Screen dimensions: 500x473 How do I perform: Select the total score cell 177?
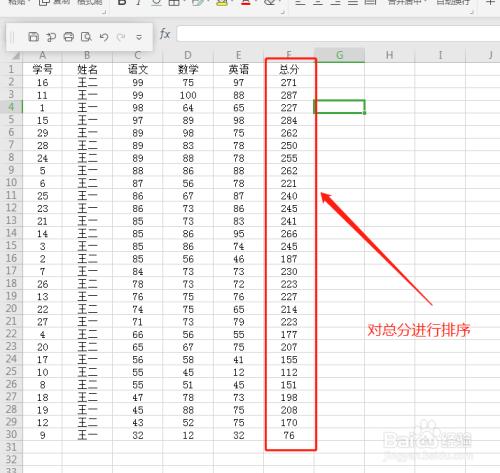[289, 334]
